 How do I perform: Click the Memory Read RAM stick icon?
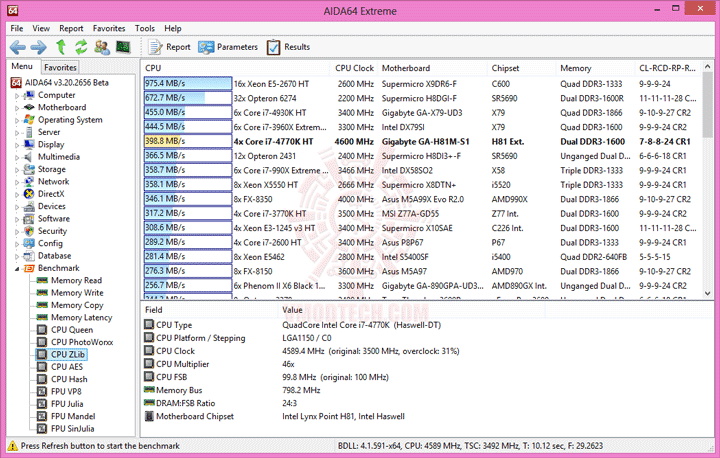[x=42, y=280]
